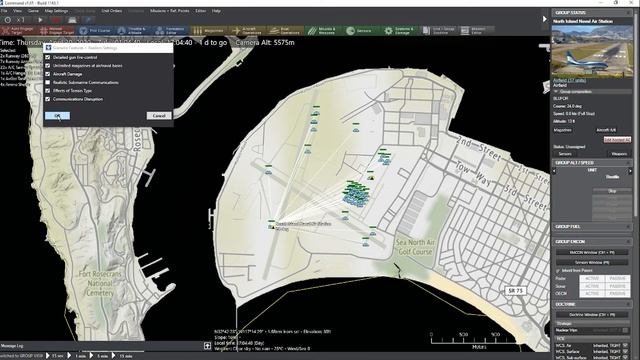Toggle Communications Disruption checkbox
The width and height of the screenshot is (640, 360).
coord(48,99)
